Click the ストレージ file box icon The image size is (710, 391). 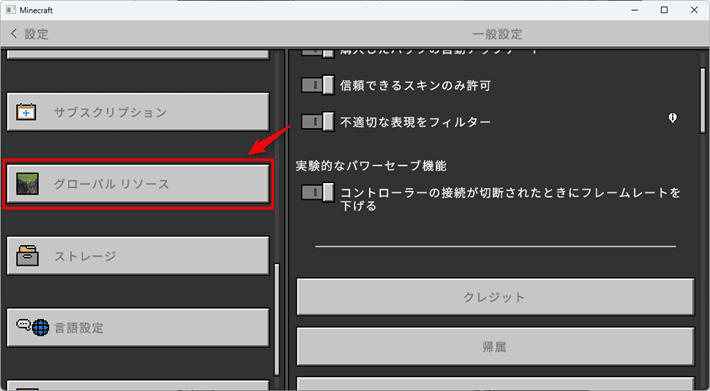pyautogui.click(x=27, y=256)
